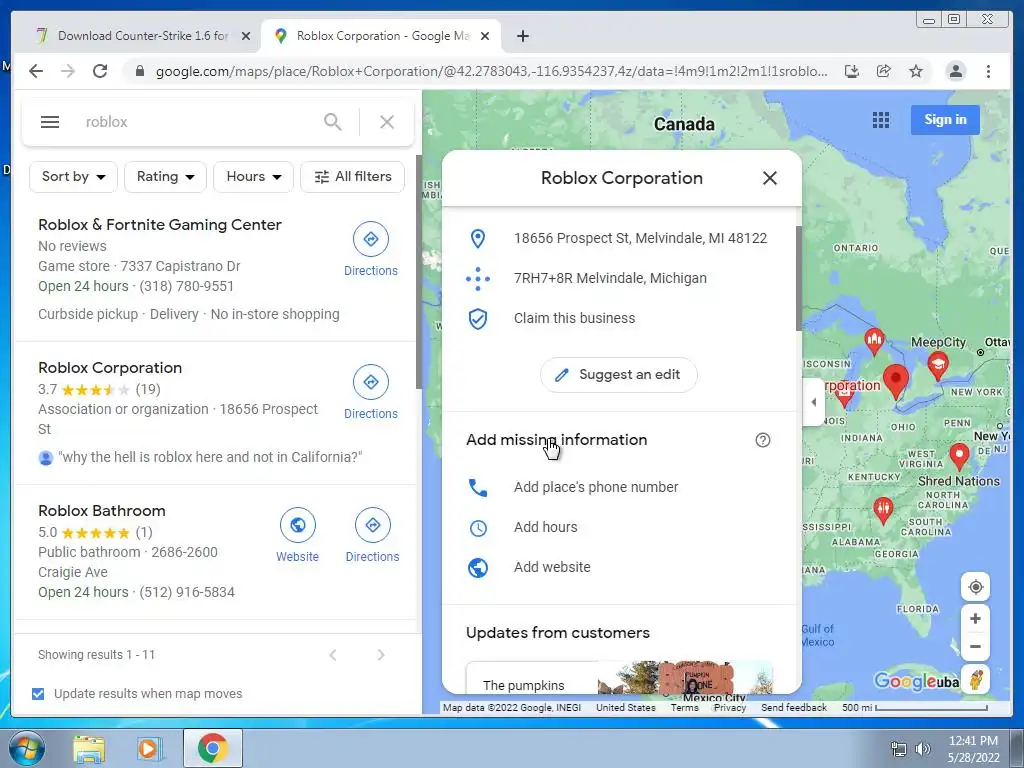The height and width of the screenshot is (768, 1024).
Task: Show your location on the map
Action: tap(976, 587)
